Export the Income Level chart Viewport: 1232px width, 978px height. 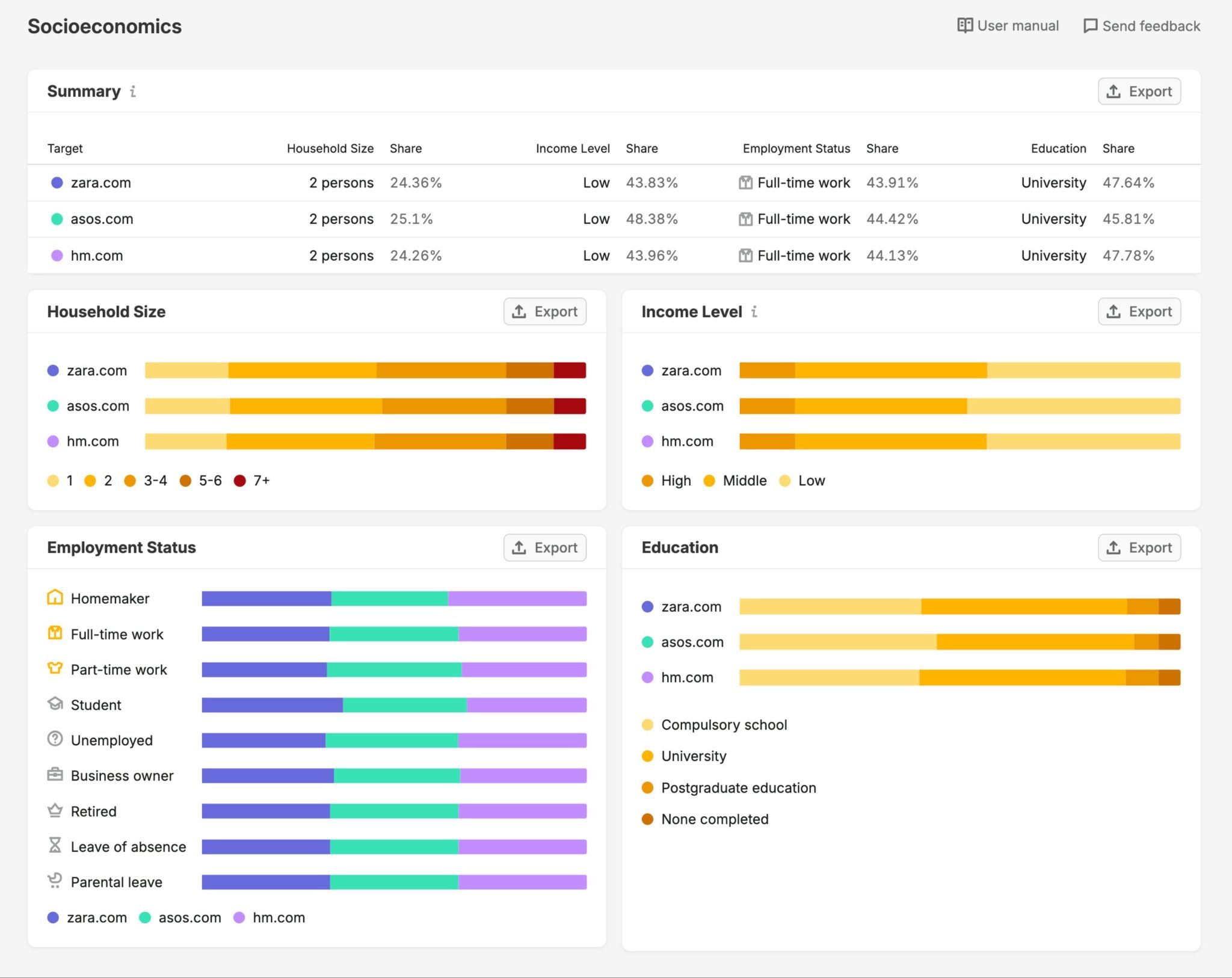click(x=1139, y=312)
